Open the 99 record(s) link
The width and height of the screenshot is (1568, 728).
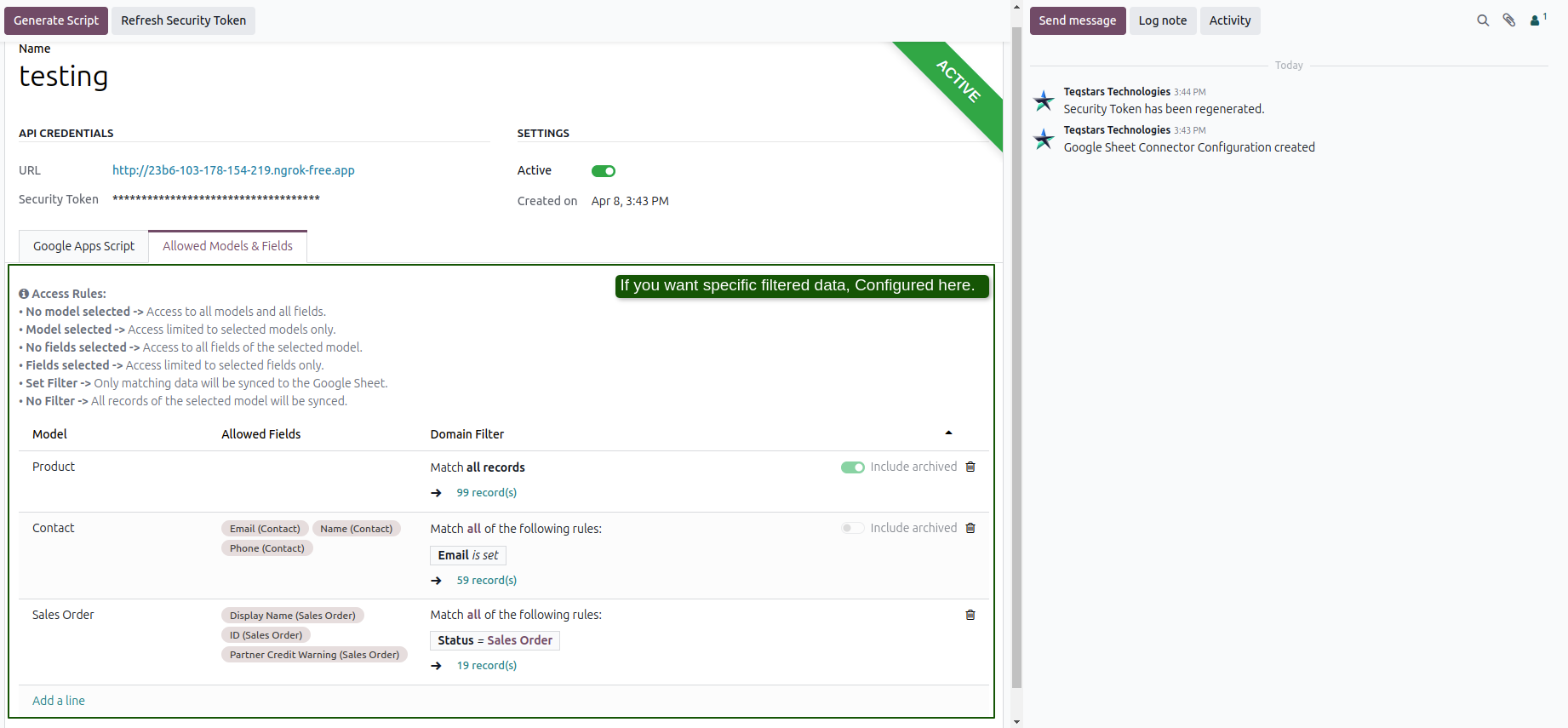tap(487, 493)
